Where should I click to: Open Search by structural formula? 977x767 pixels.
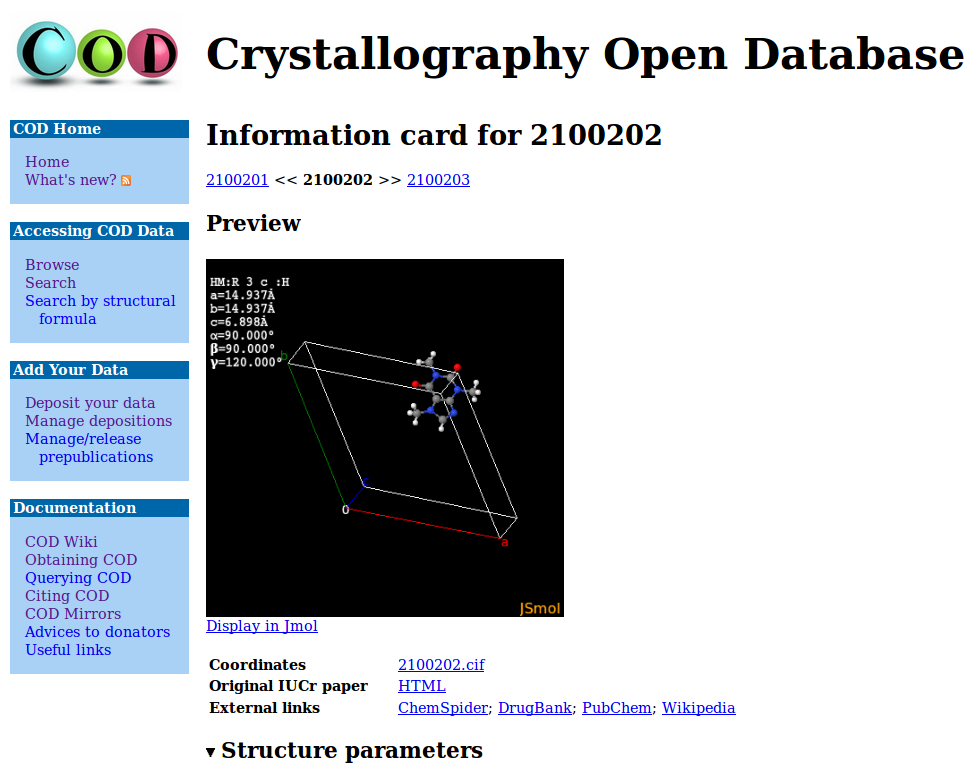[100, 301]
